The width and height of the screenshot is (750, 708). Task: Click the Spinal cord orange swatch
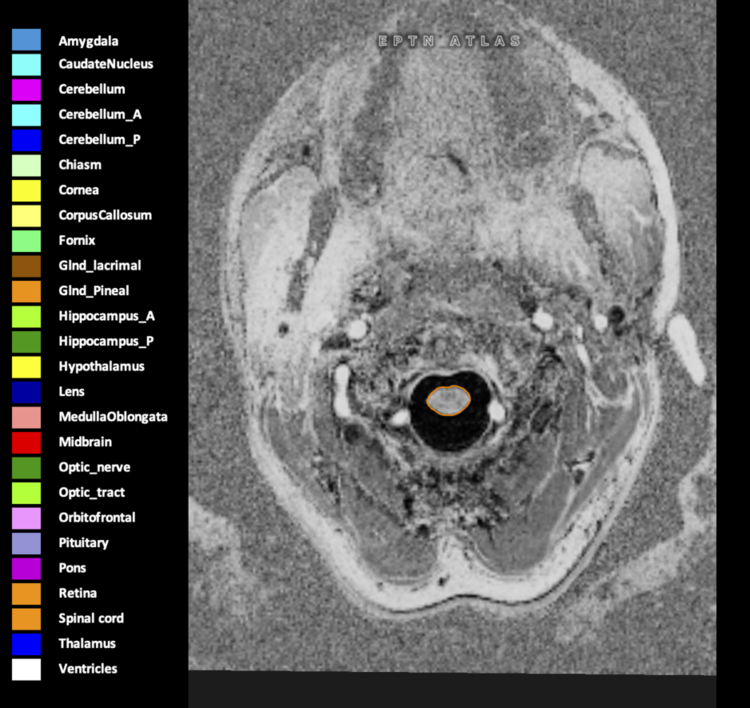tap(26, 619)
